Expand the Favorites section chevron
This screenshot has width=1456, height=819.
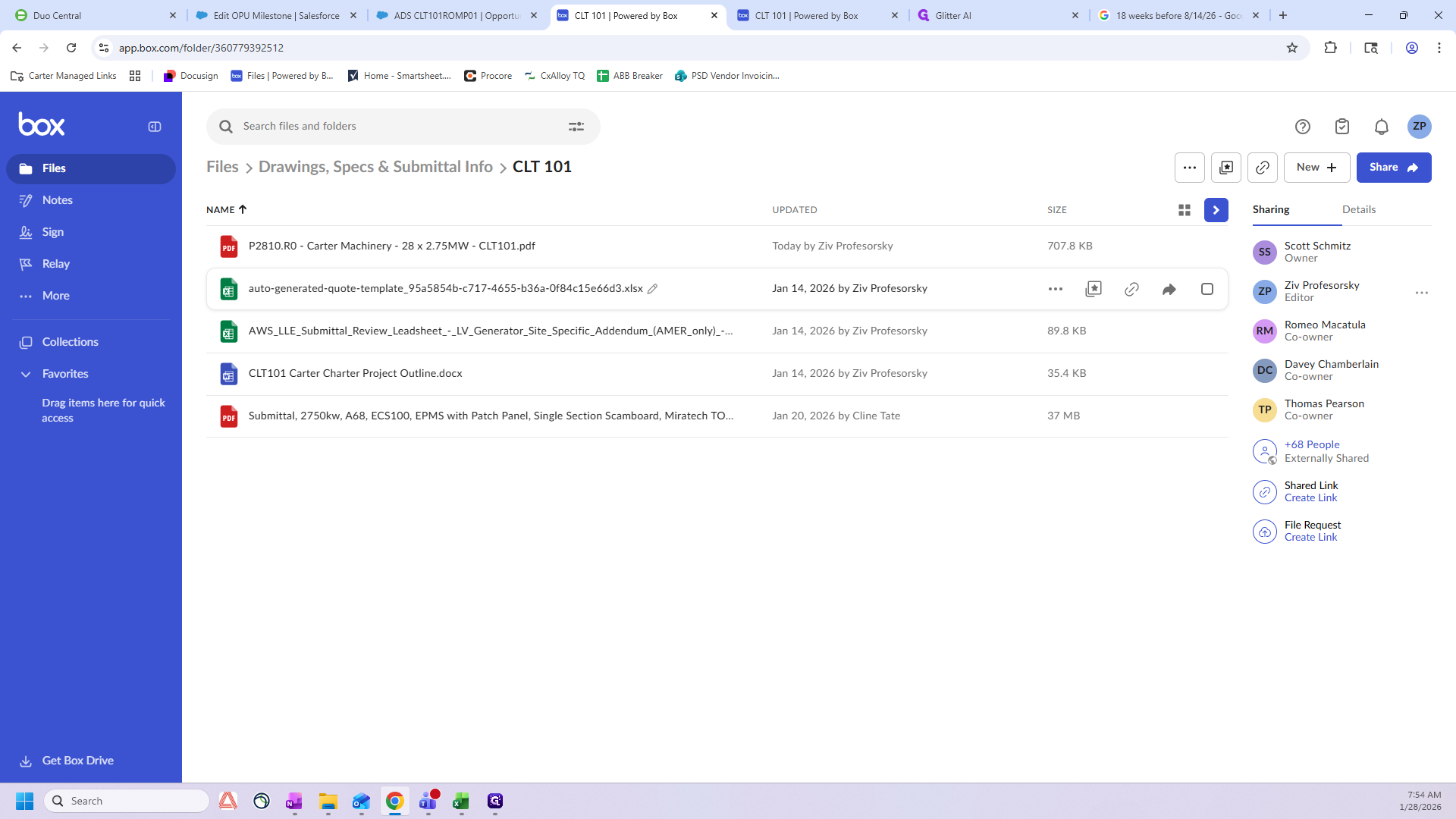point(26,374)
